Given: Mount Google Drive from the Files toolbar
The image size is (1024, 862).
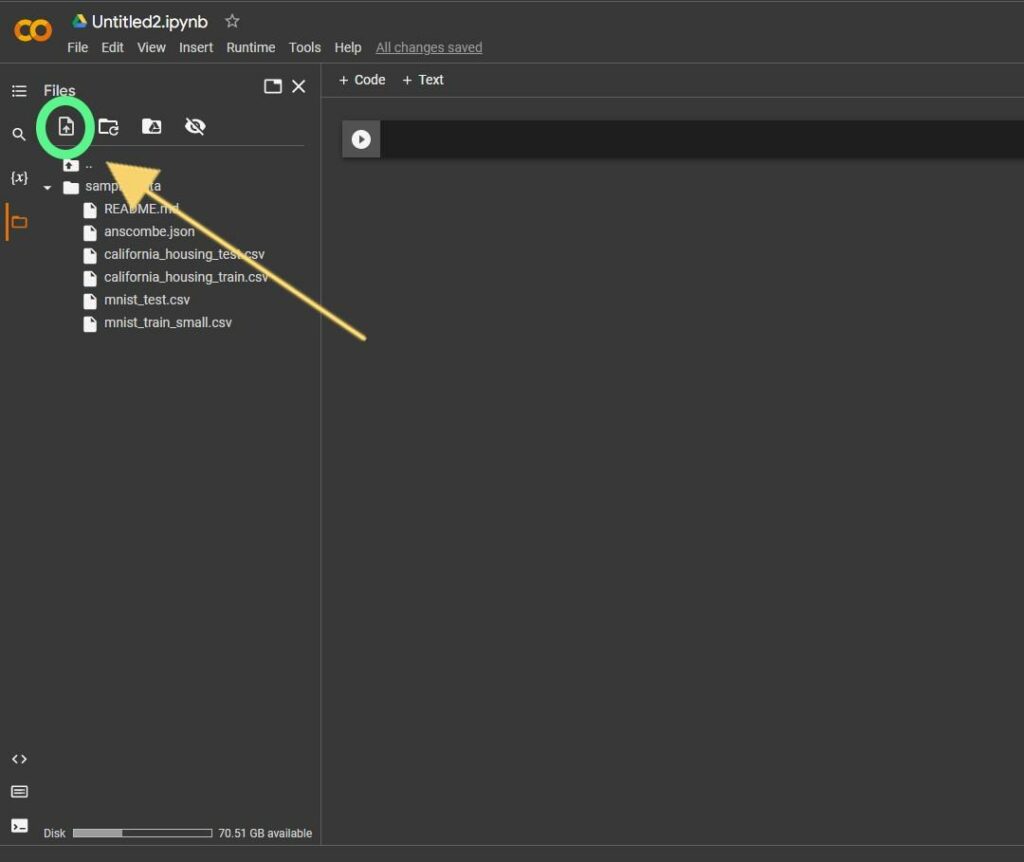Looking at the screenshot, I should pyautogui.click(x=152, y=126).
